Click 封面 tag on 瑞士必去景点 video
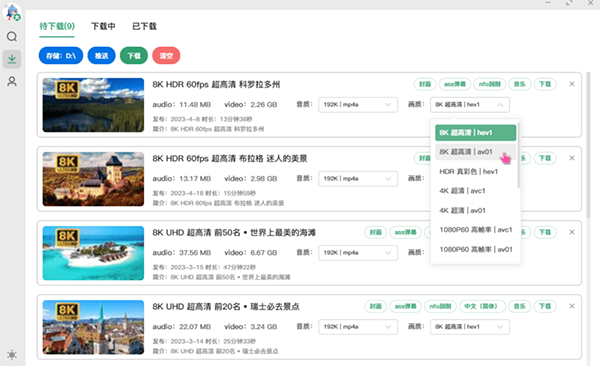Image resolution: width=600 pixels, height=366 pixels. click(375, 306)
